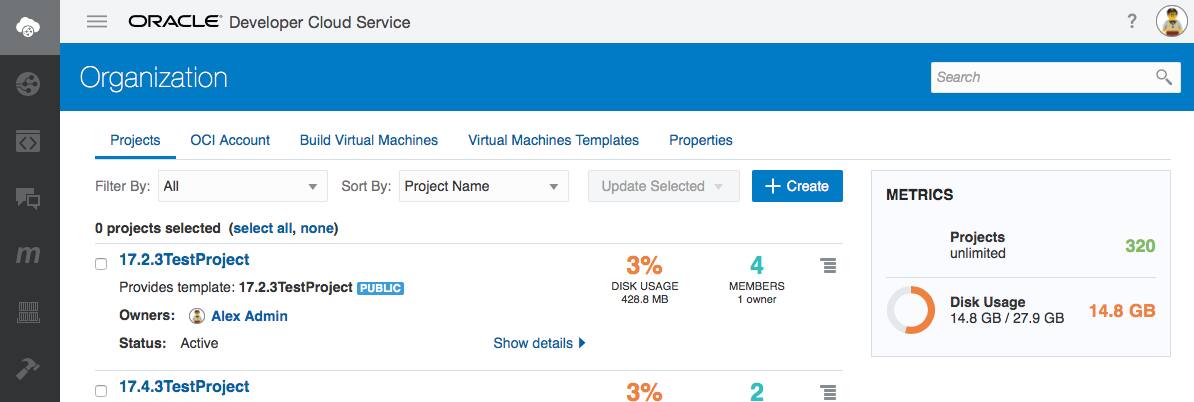Open the Maven sidebar icon
The height and width of the screenshot is (402, 1194).
pos(29,256)
